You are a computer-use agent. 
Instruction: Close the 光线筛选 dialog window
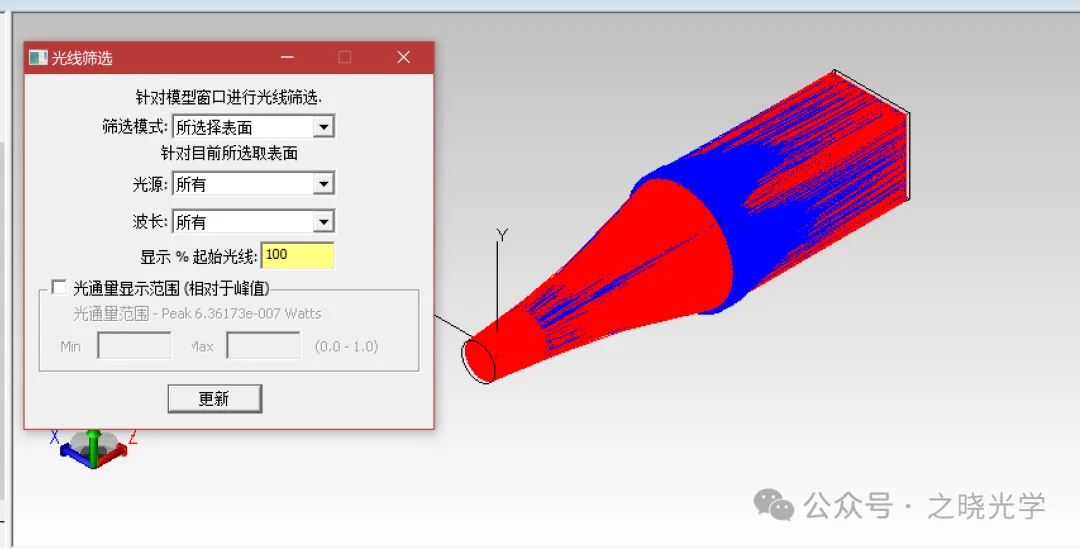click(403, 58)
